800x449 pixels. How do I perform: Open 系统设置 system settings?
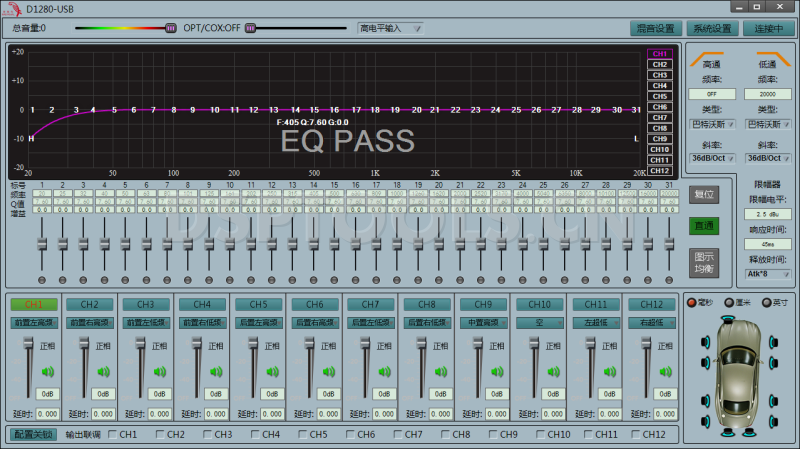(x=712, y=28)
